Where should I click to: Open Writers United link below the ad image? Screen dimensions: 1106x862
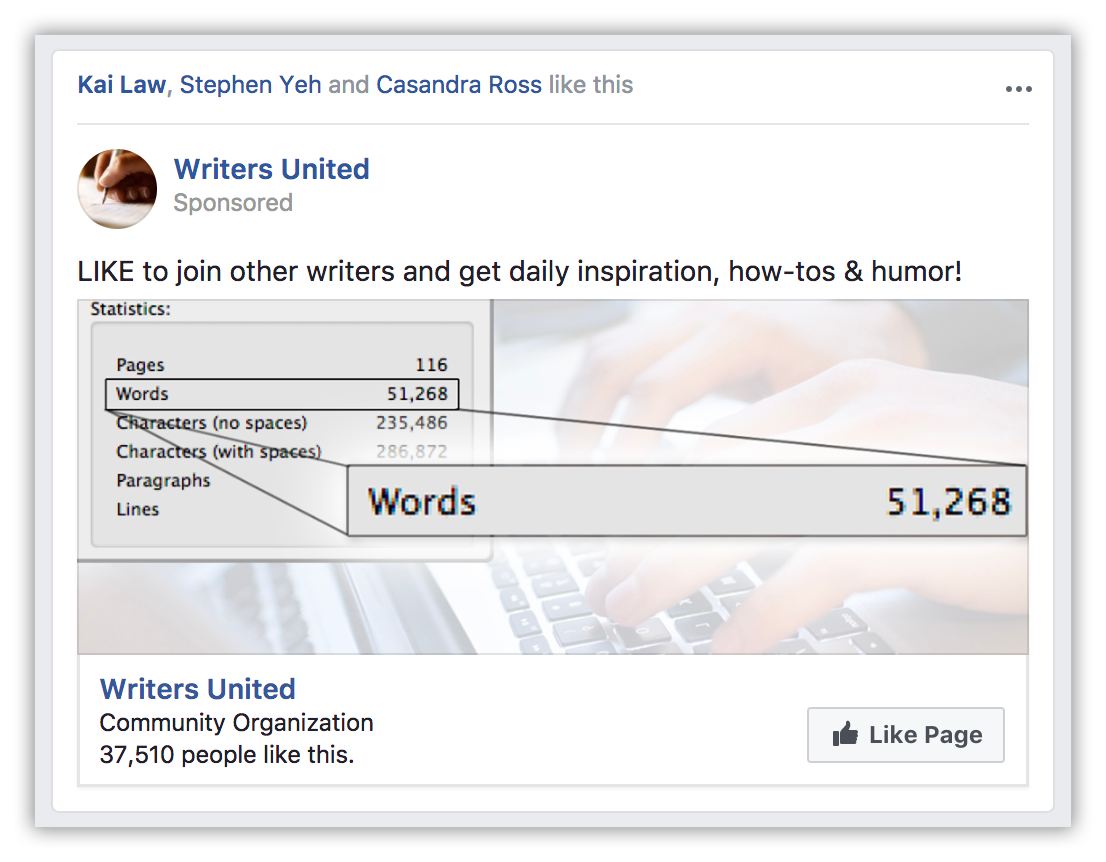point(197,689)
